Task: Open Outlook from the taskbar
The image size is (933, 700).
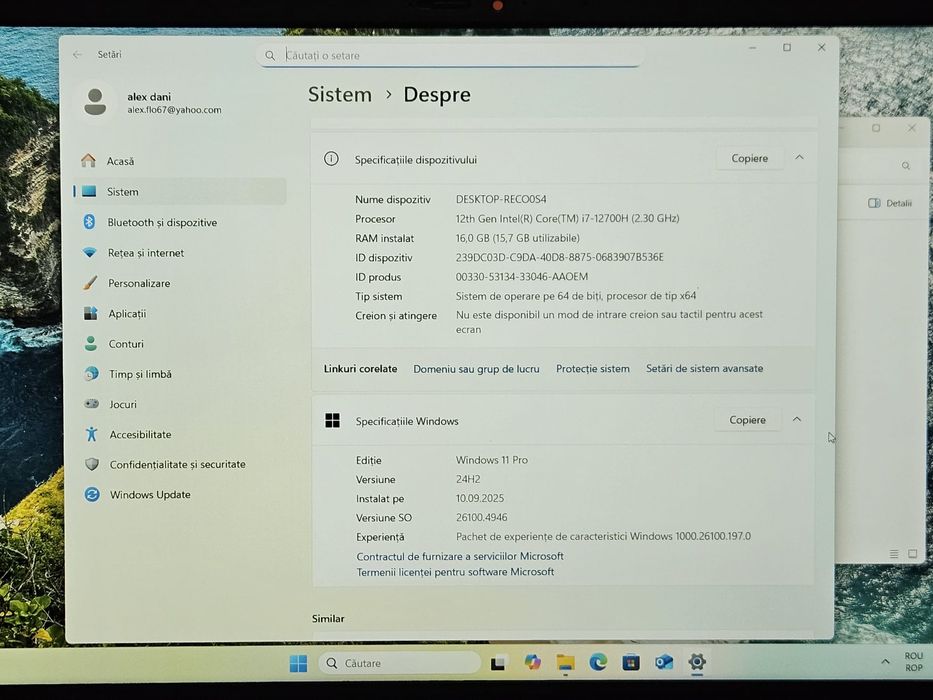Action: tap(664, 662)
